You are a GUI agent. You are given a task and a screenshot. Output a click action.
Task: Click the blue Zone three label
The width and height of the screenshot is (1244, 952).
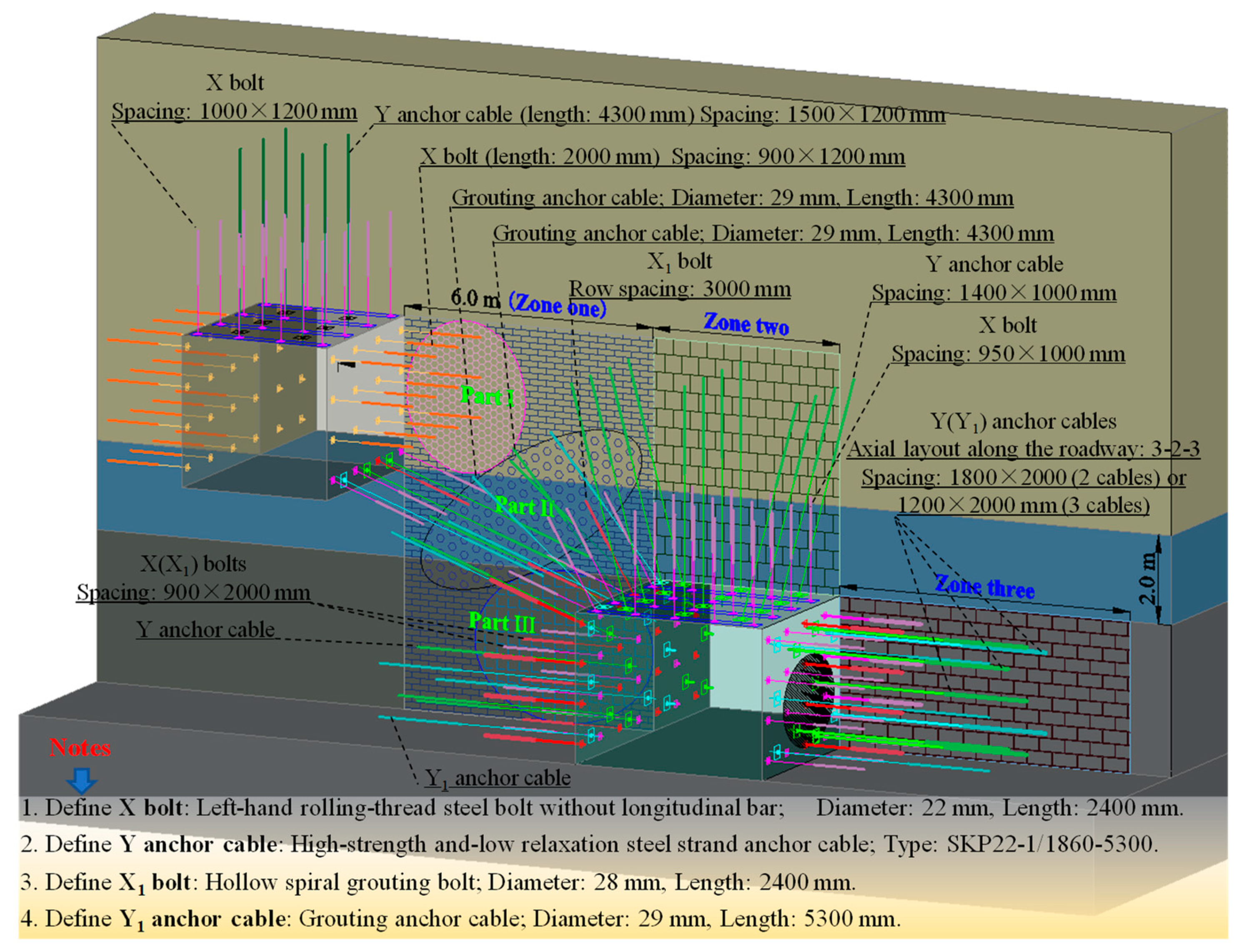click(984, 587)
